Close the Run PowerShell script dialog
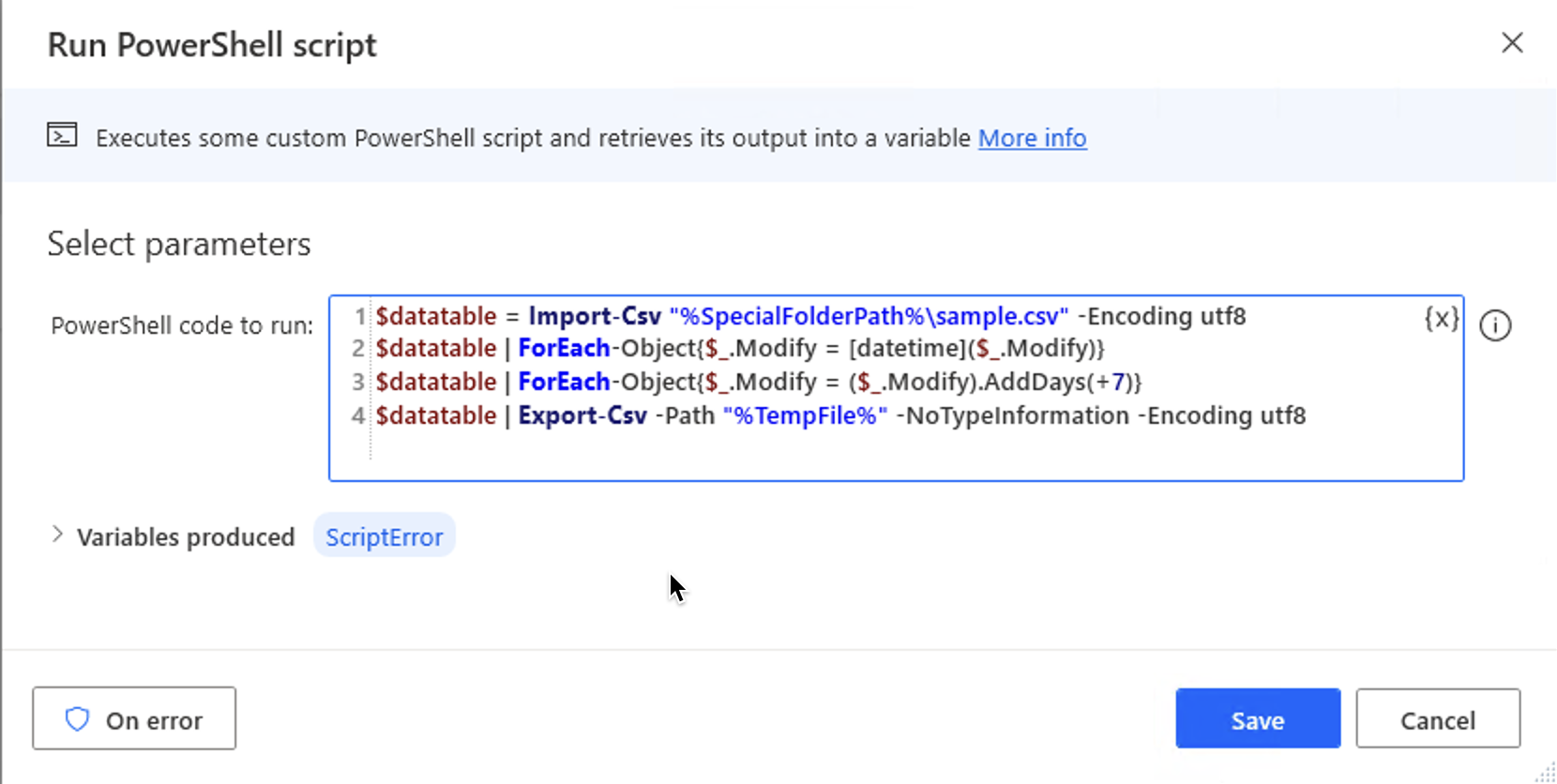This screenshot has width=1557, height=784. tap(1512, 43)
